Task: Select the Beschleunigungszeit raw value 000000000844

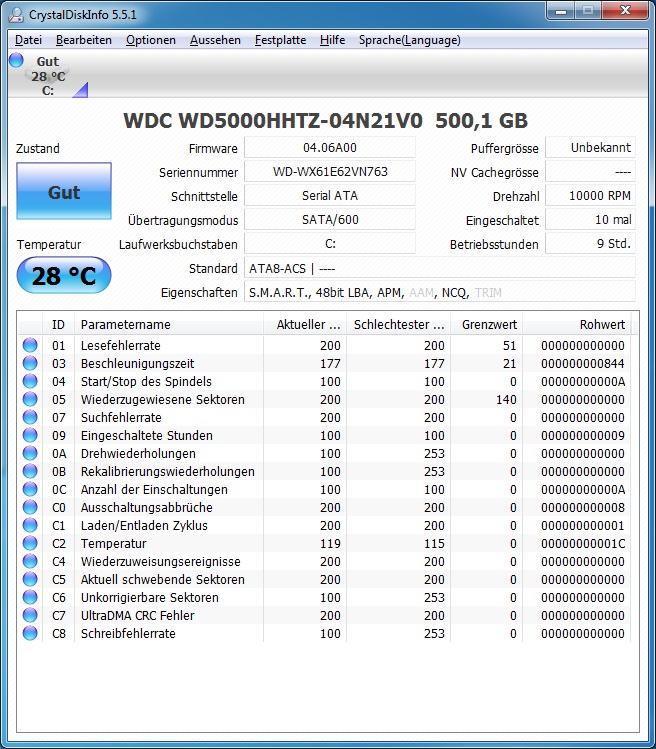Action: 582,364
